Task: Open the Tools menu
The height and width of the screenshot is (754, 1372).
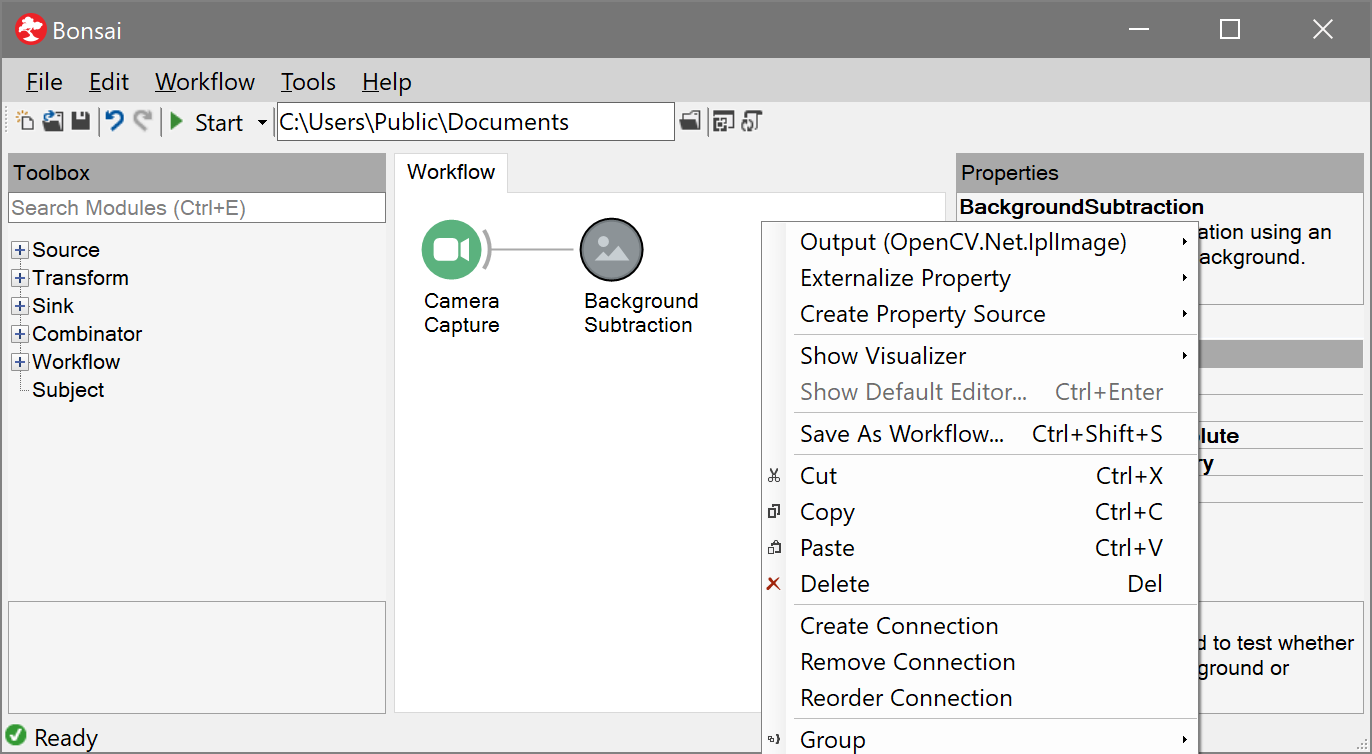Action: pyautogui.click(x=308, y=82)
